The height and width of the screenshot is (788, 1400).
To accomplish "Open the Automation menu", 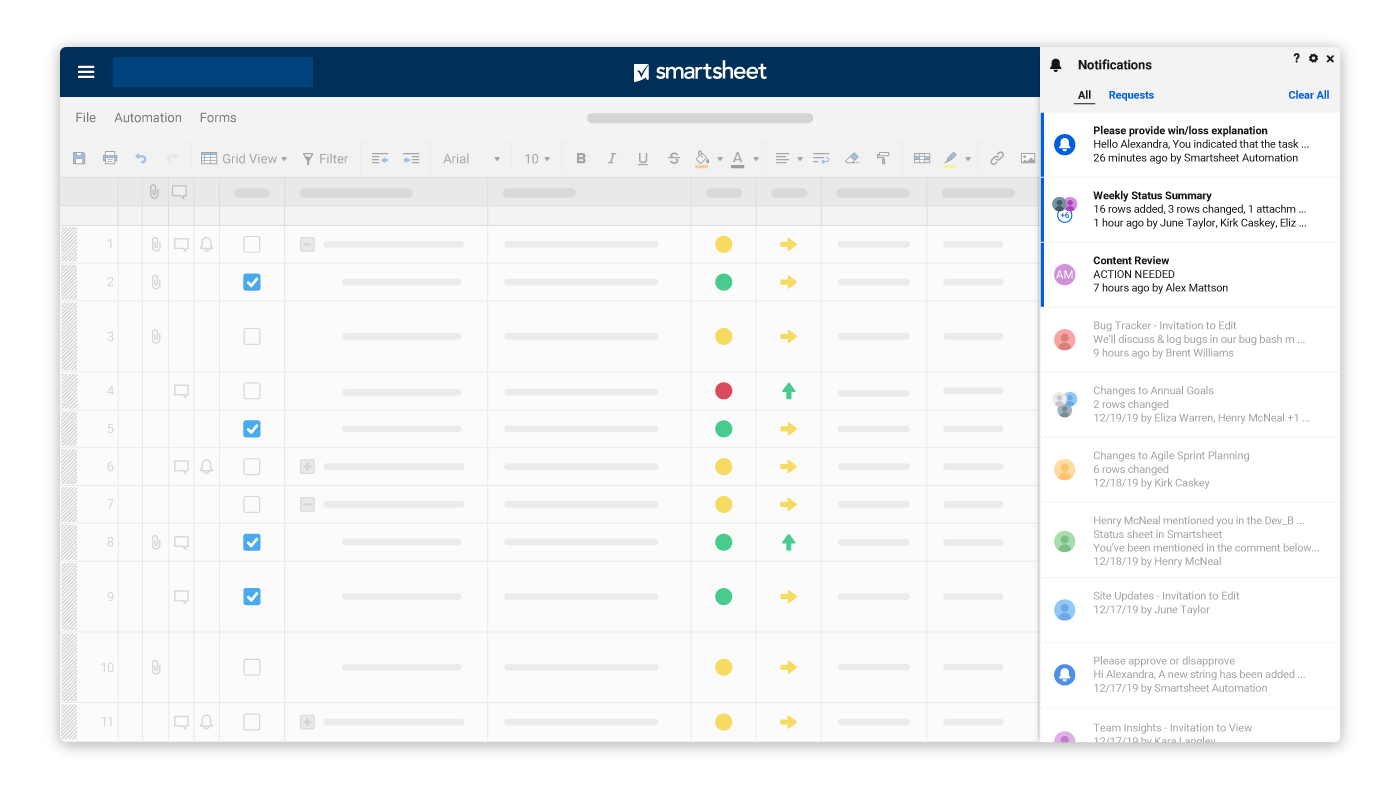I will pos(148,118).
